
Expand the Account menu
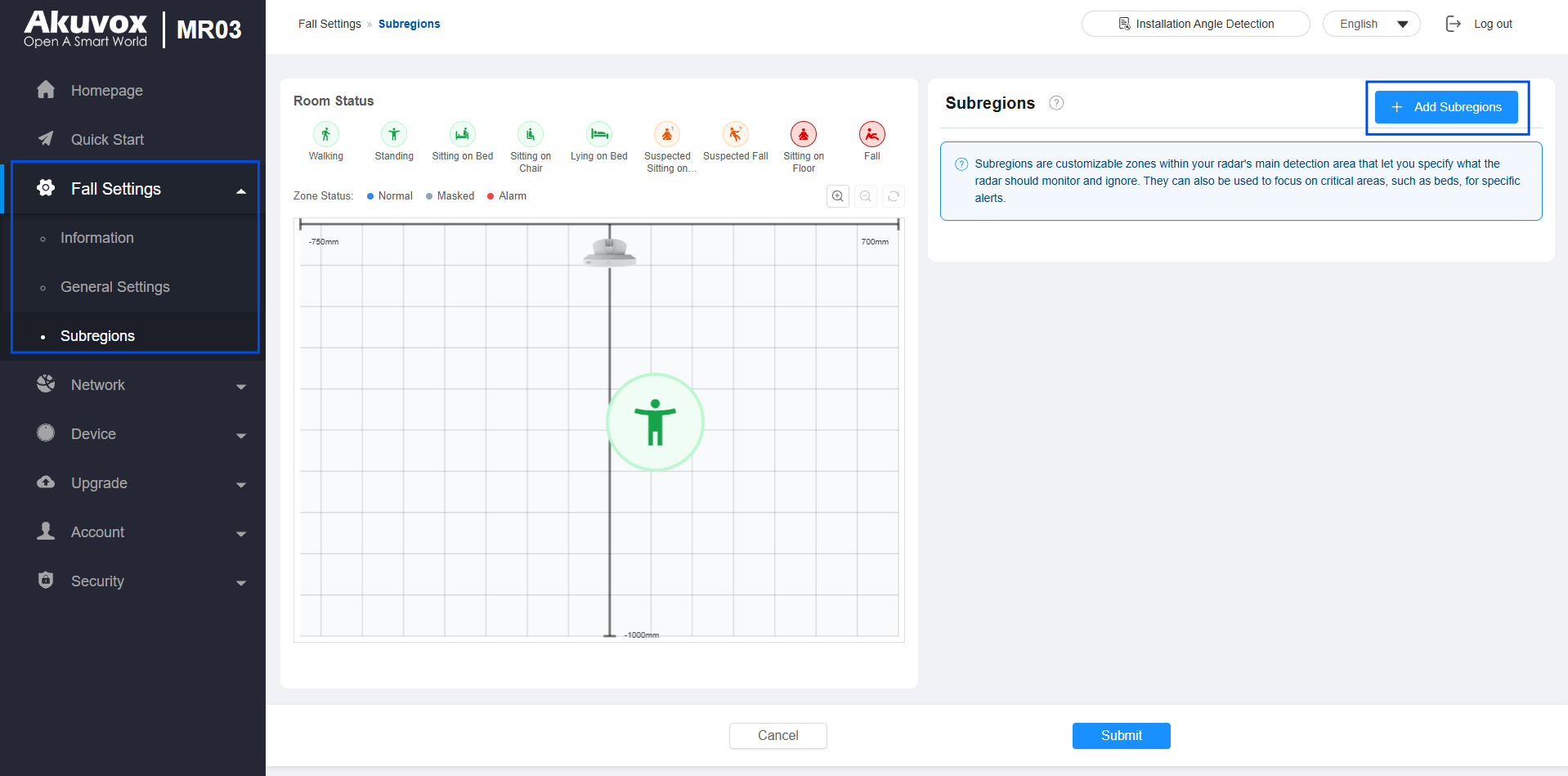tap(241, 534)
